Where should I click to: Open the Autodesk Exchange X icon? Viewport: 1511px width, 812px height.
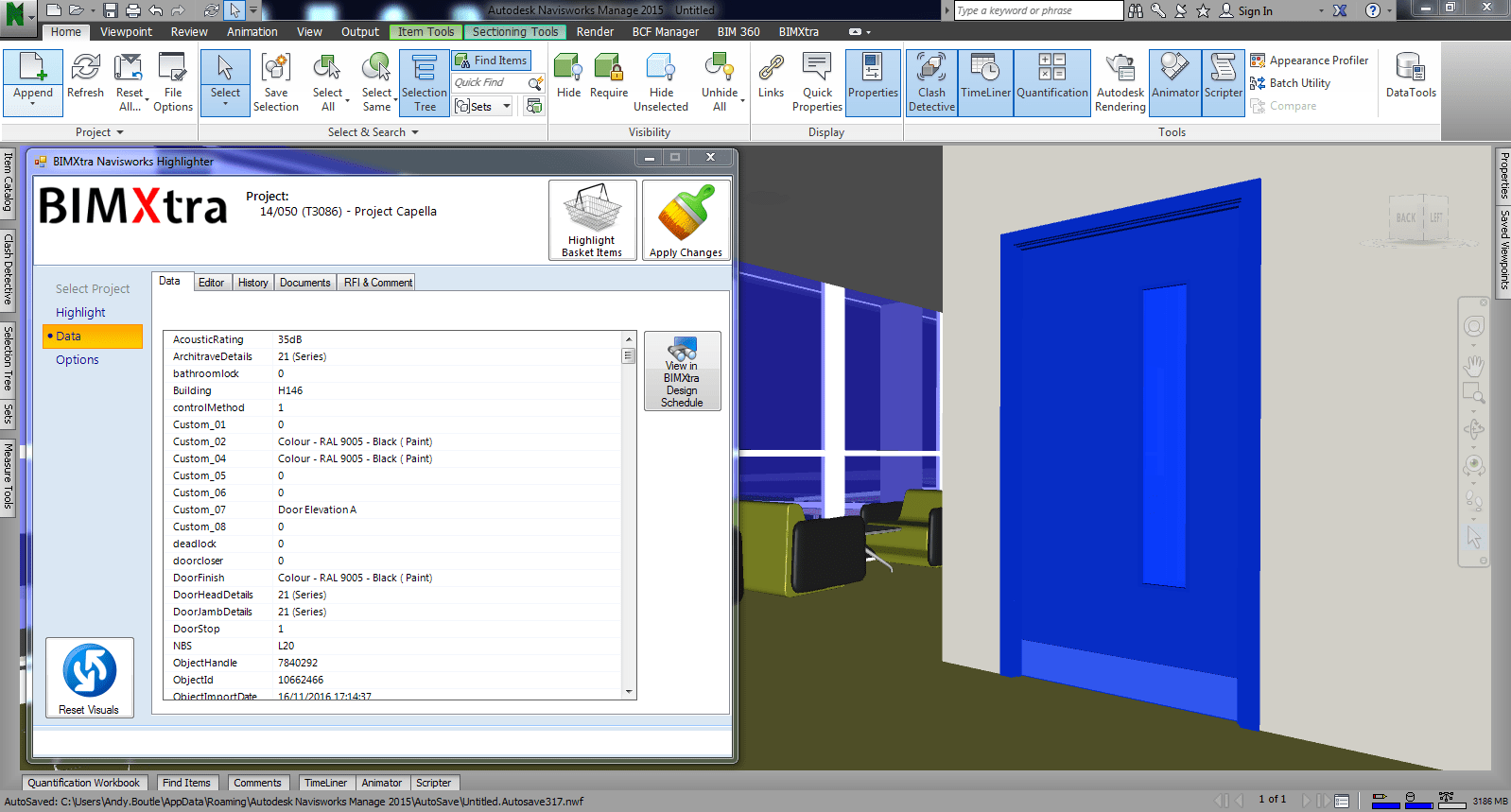click(x=1340, y=10)
